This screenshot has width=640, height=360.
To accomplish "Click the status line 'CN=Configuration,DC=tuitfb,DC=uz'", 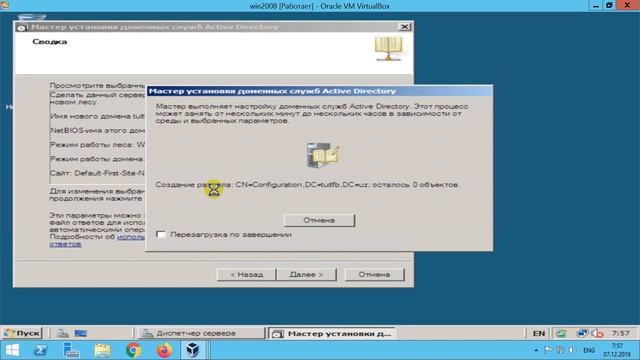I will [303, 184].
